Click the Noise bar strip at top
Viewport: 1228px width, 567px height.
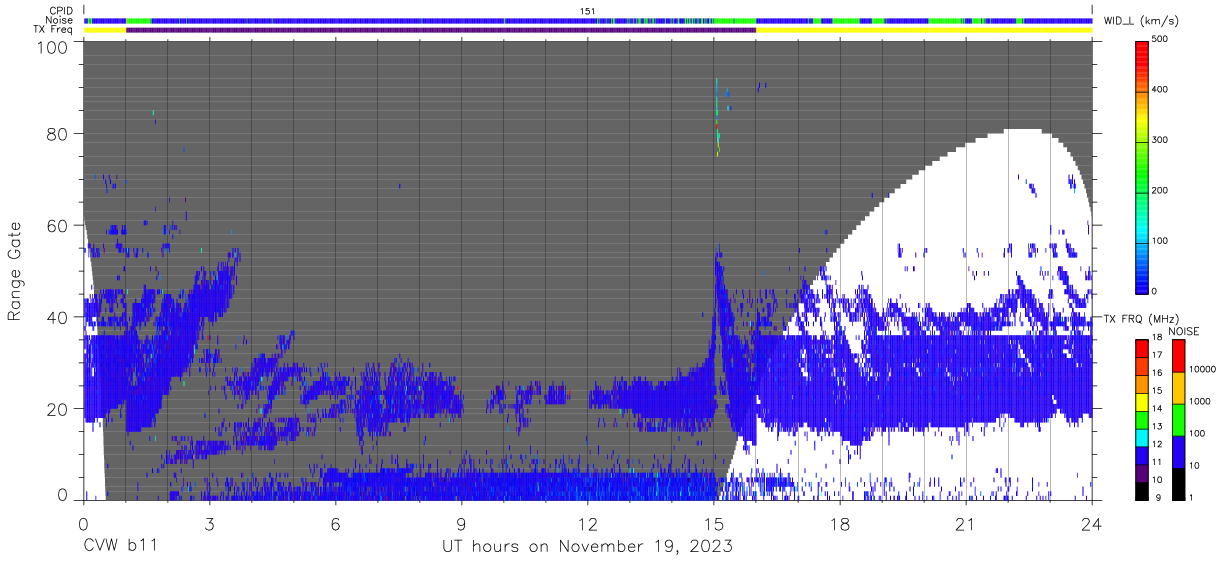[x=588, y=20]
